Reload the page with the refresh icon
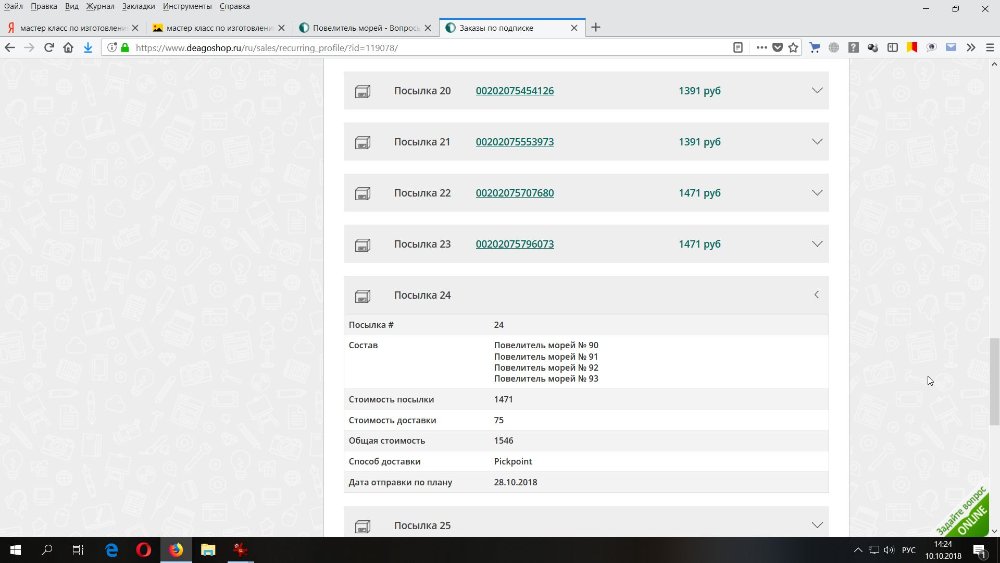1000x563 pixels. [48, 47]
